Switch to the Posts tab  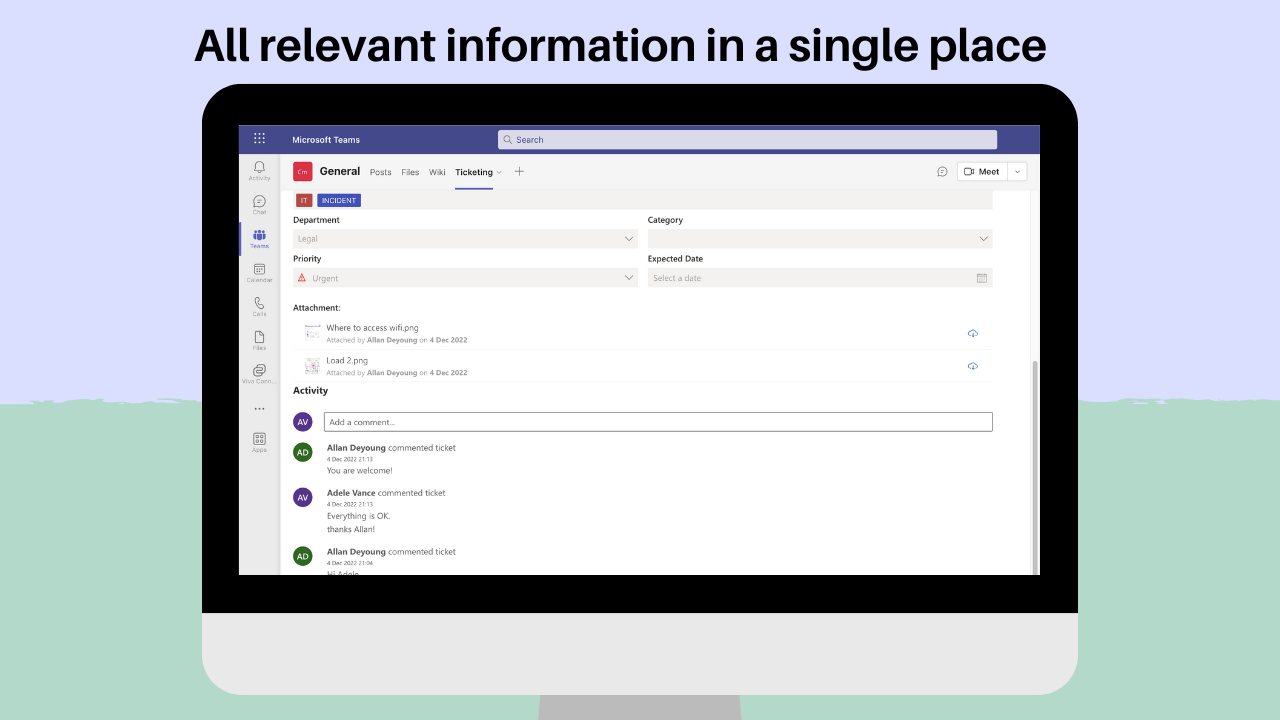pos(380,171)
